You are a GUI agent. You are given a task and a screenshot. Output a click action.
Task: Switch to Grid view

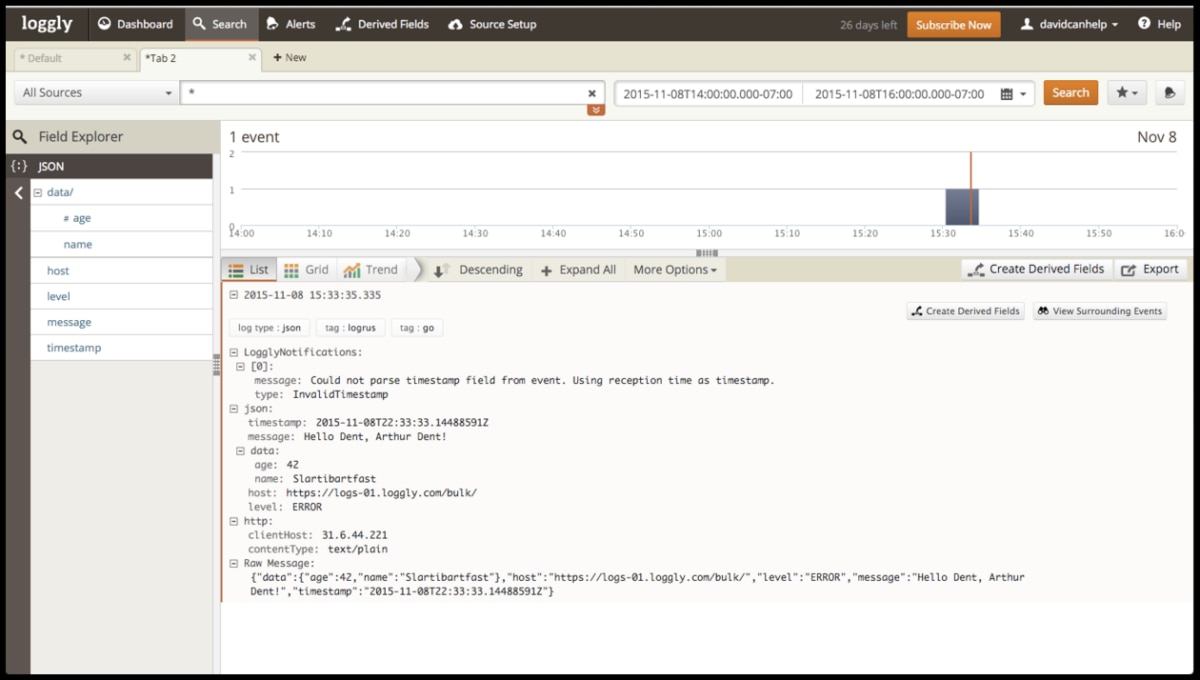pyautogui.click(x=306, y=269)
